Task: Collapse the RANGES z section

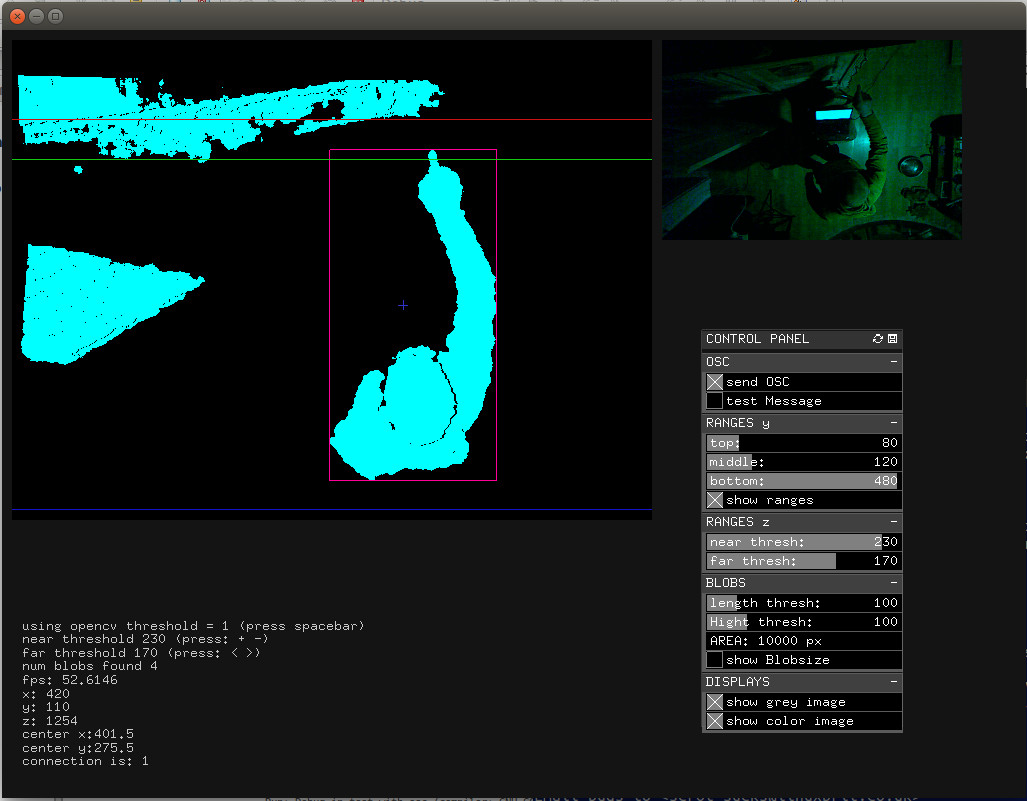Action: (894, 522)
